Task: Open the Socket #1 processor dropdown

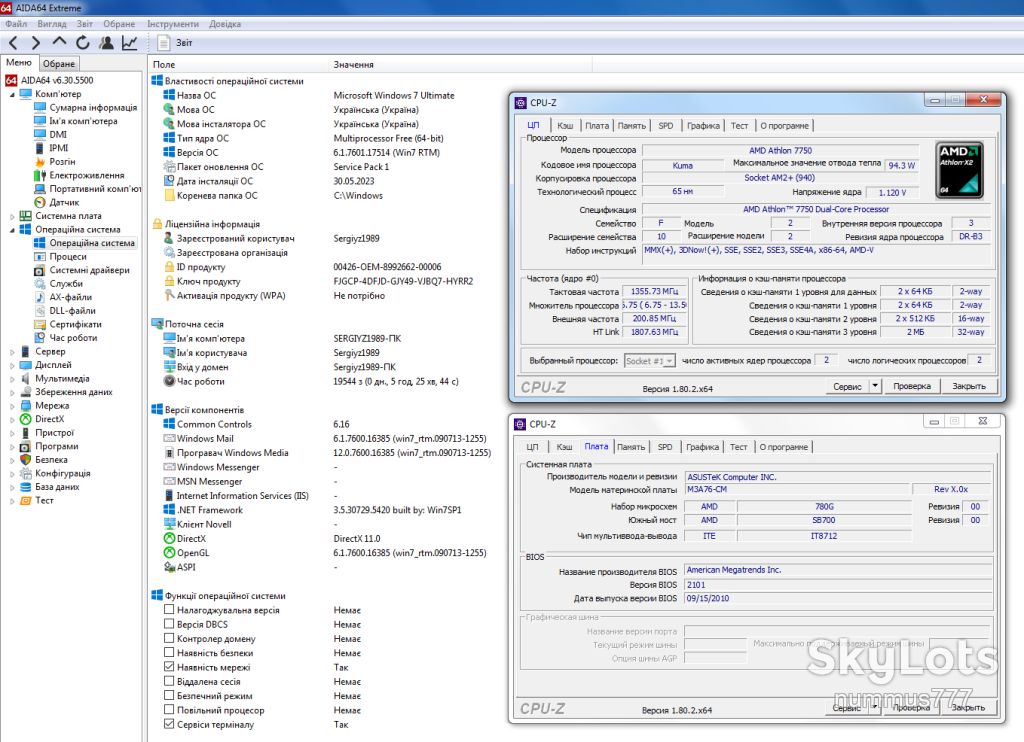Action: (650, 361)
